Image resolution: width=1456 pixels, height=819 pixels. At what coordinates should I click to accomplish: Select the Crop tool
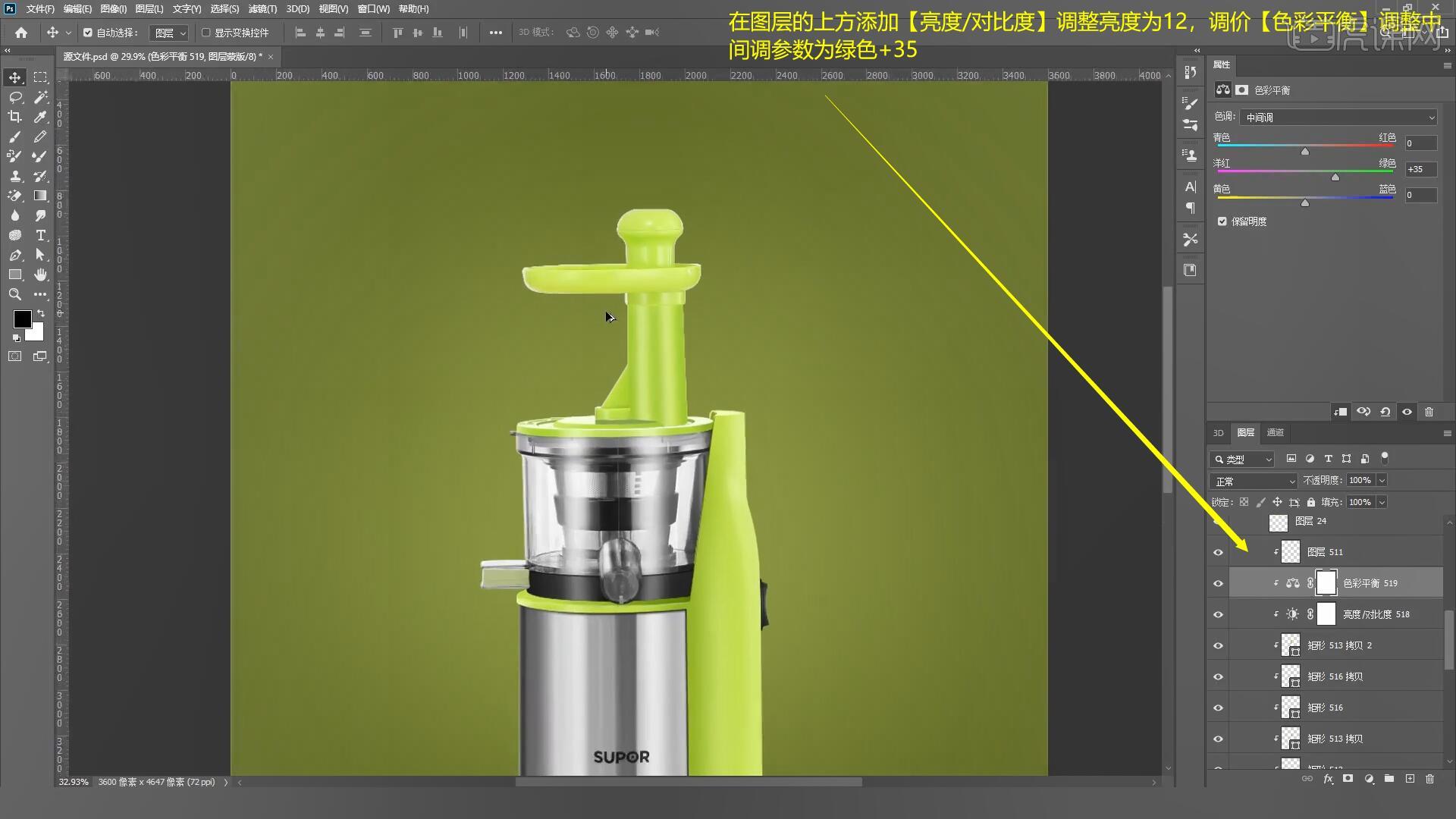tap(14, 117)
